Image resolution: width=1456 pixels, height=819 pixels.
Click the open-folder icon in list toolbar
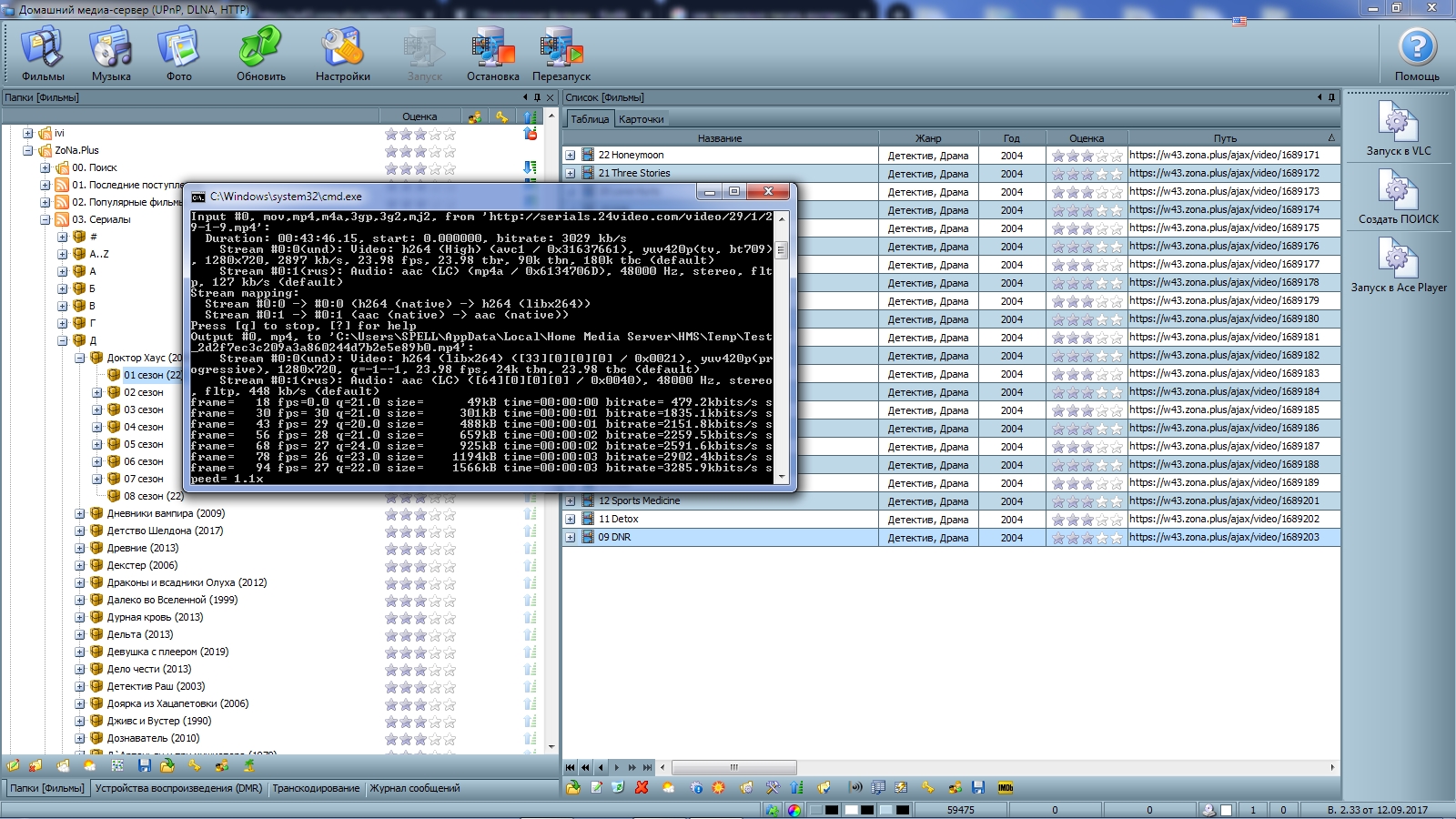[573, 788]
